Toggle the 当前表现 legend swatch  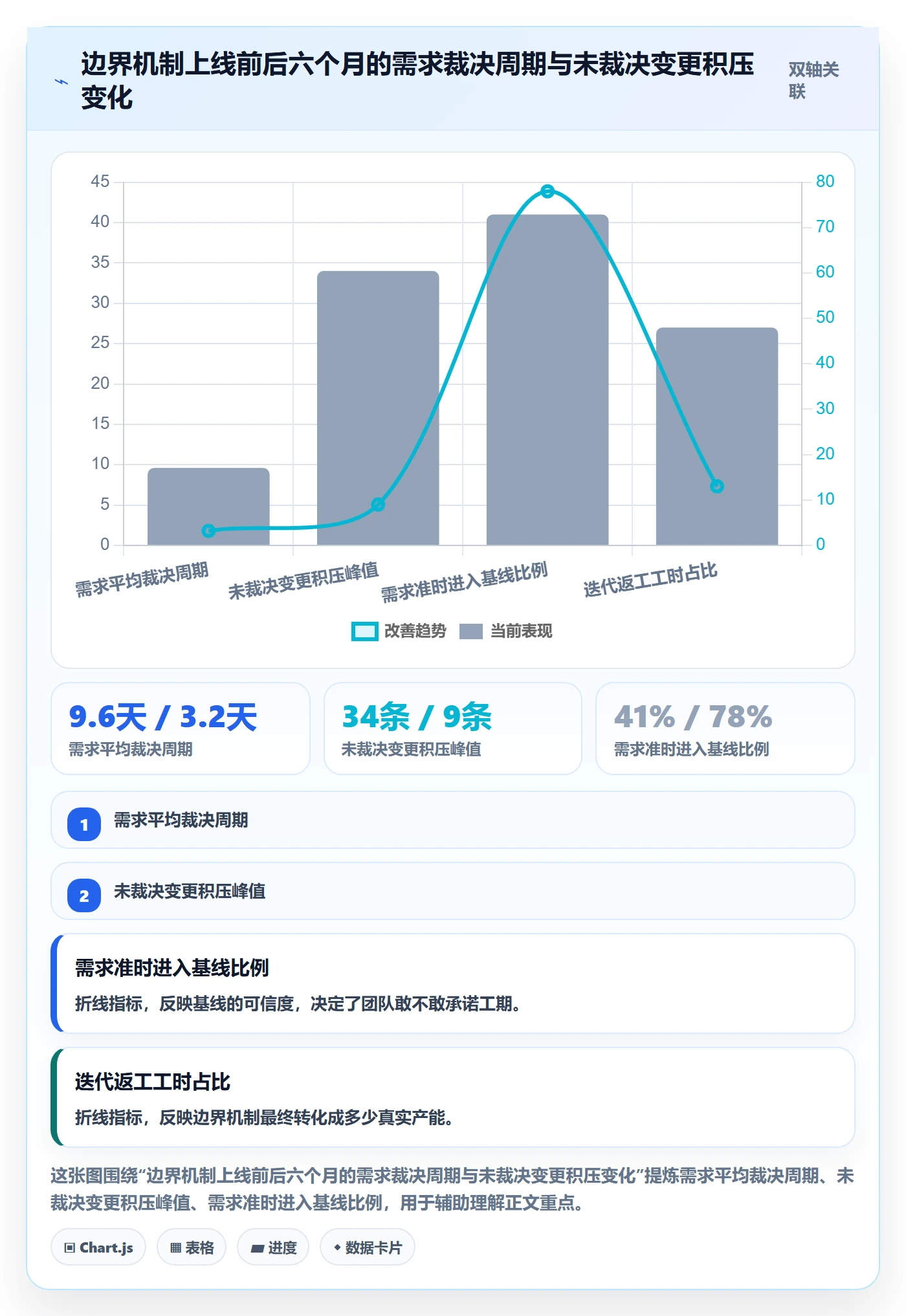[471, 631]
